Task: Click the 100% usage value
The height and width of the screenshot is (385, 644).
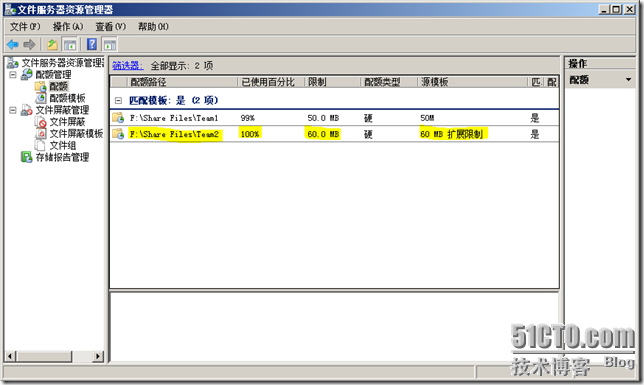Action: pyautogui.click(x=250, y=134)
